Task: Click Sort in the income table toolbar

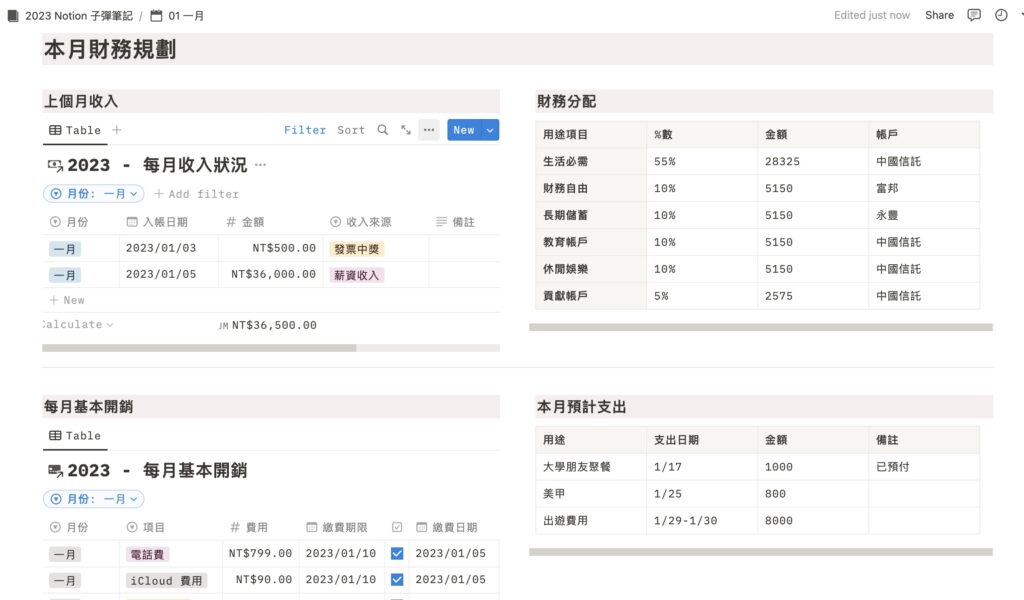Action: coord(351,130)
